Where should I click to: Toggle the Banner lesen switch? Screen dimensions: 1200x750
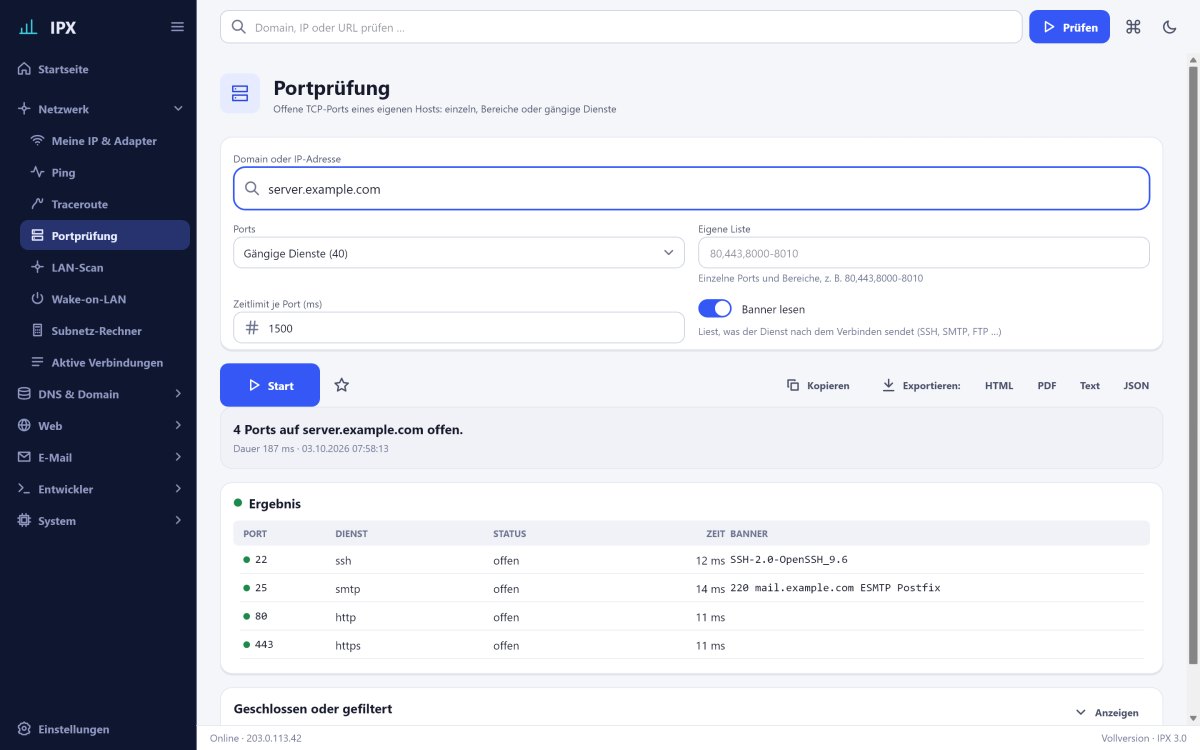715,309
